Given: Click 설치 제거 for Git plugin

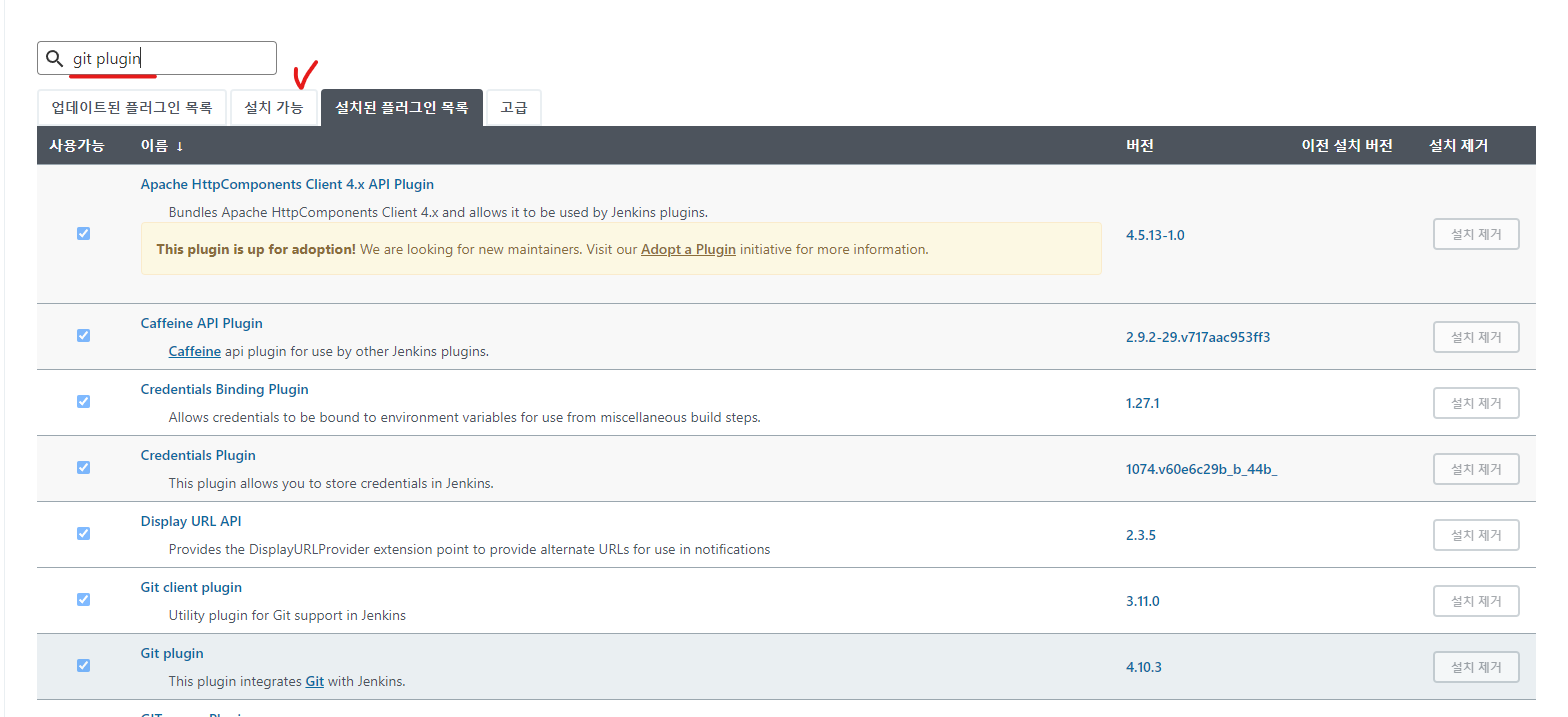Looking at the screenshot, I should point(1476,667).
